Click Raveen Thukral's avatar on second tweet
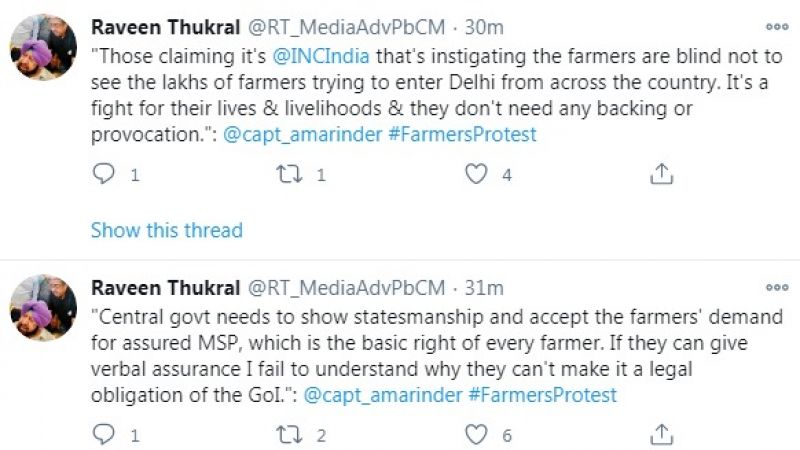This screenshot has height=450, width=800. pyautogui.click(x=43, y=310)
